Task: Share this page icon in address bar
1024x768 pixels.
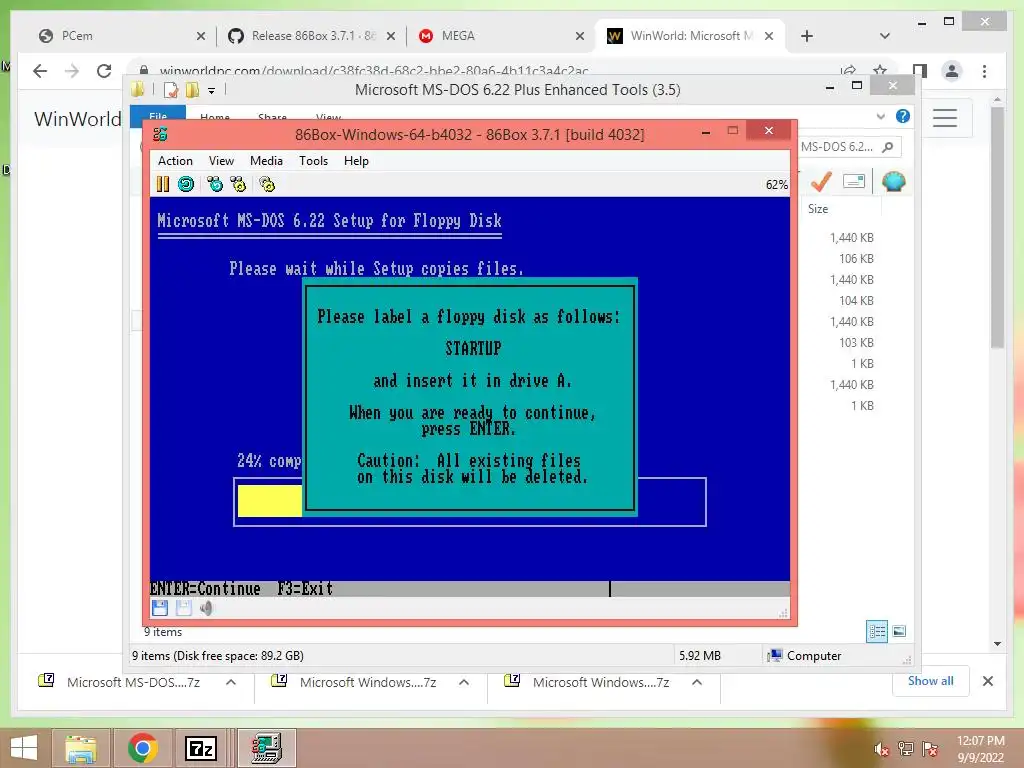Action: pos(848,70)
